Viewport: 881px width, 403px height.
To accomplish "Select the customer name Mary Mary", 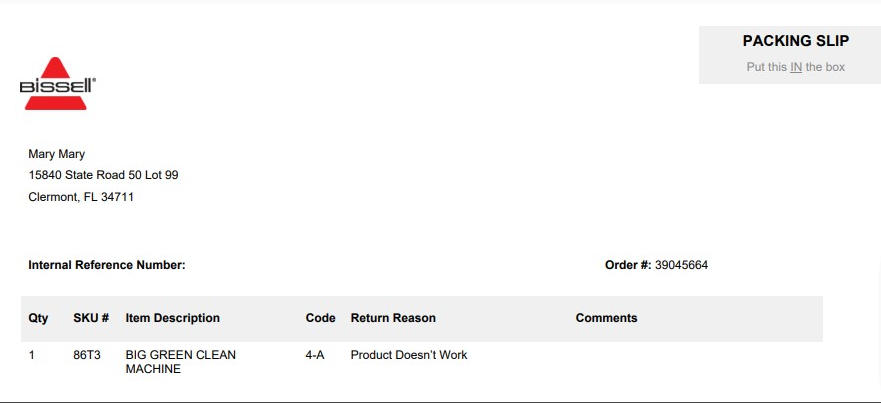I will pyautogui.click(x=57, y=154).
